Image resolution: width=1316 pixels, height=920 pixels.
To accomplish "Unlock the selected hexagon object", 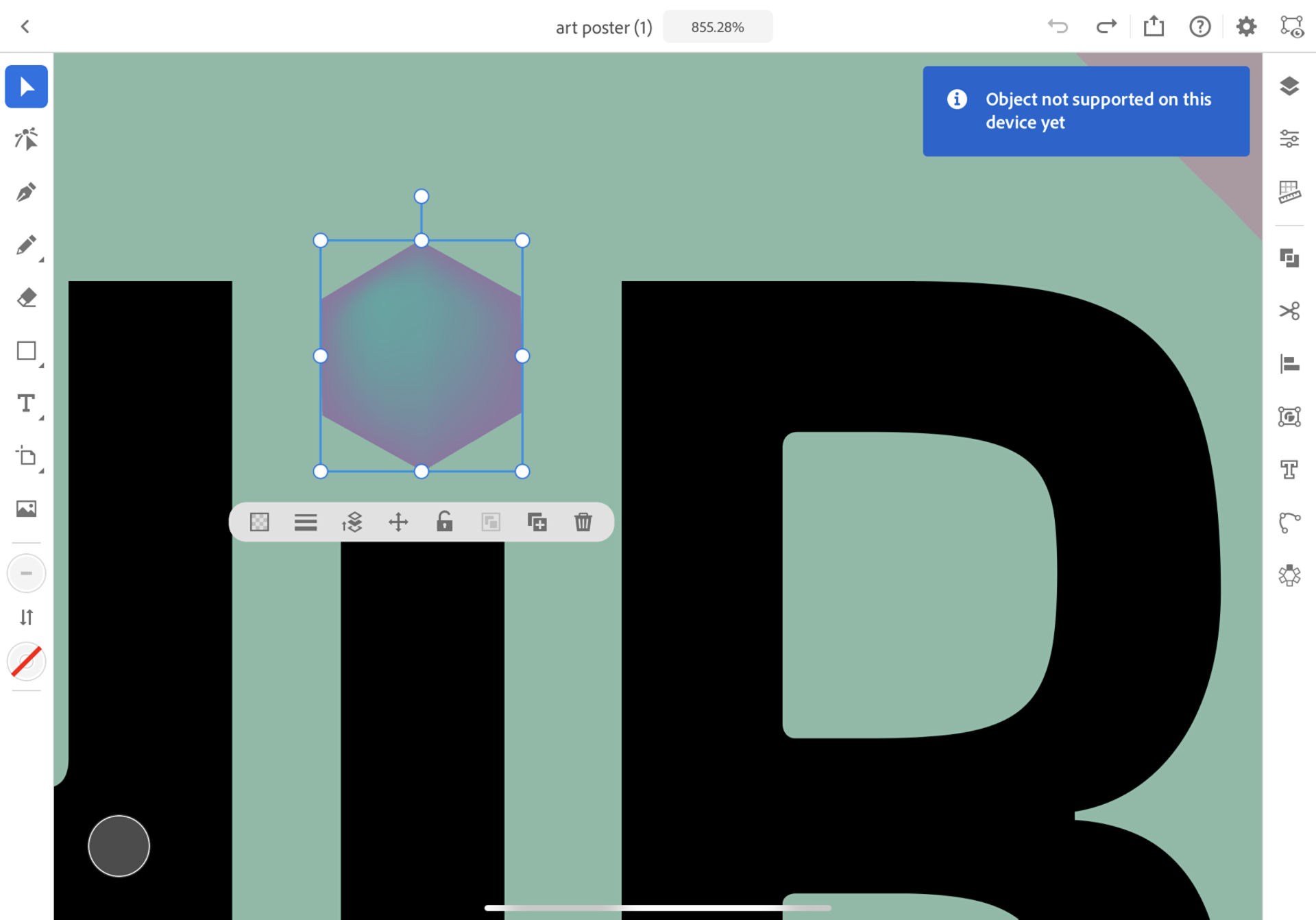I will click(x=444, y=522).
